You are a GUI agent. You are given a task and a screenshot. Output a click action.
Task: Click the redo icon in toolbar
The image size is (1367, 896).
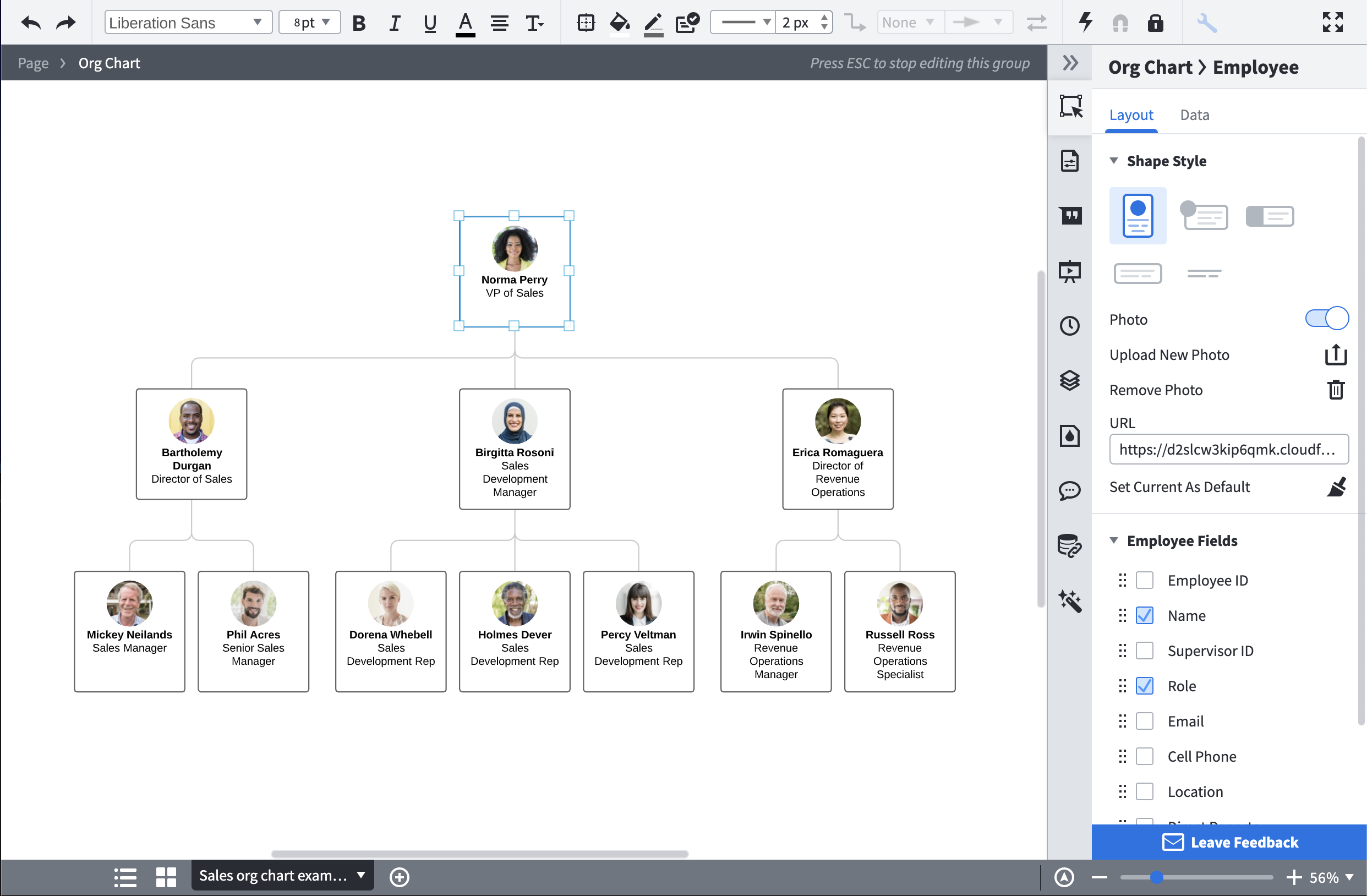[65, 22]
